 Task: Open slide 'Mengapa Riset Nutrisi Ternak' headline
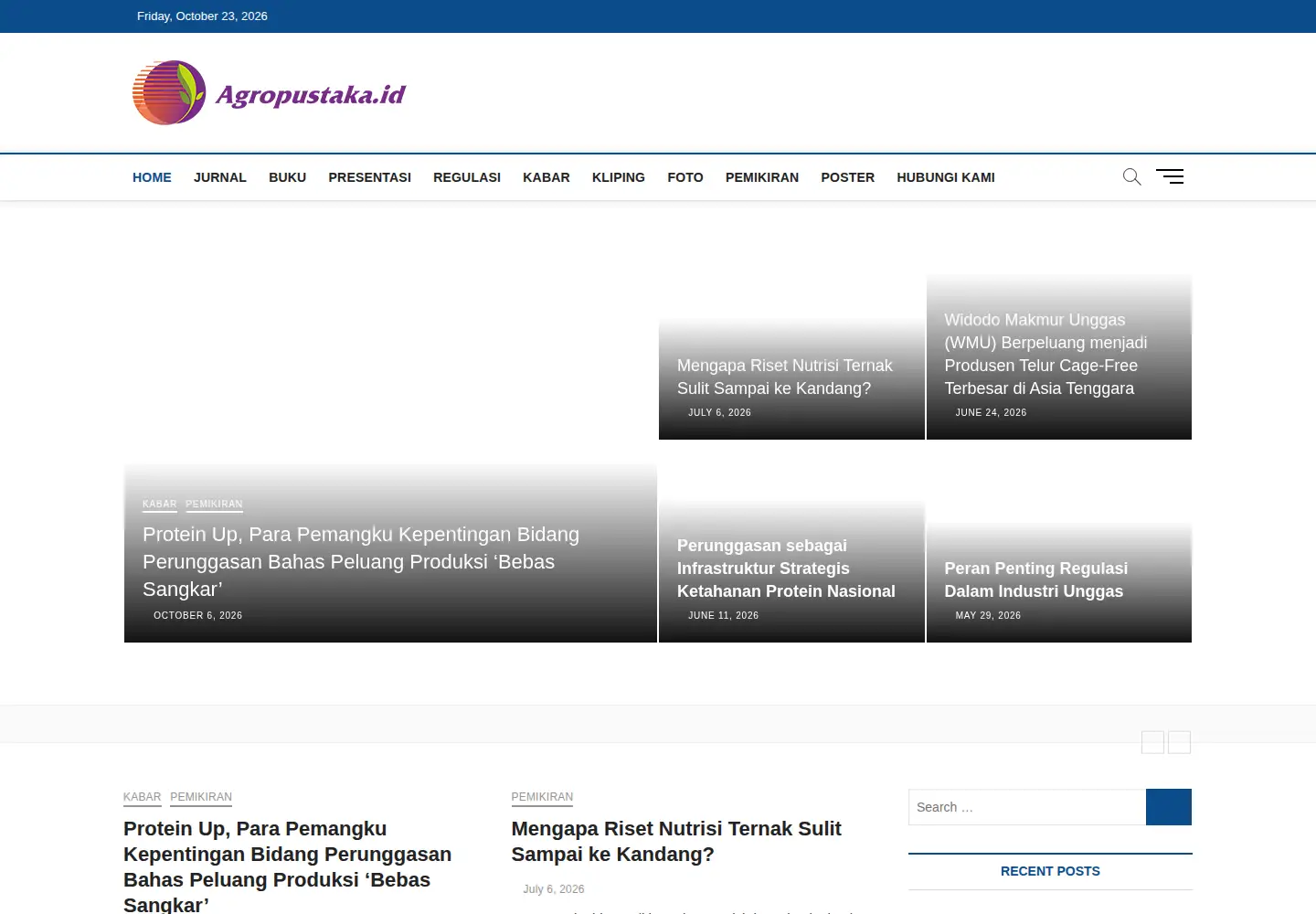785,377
